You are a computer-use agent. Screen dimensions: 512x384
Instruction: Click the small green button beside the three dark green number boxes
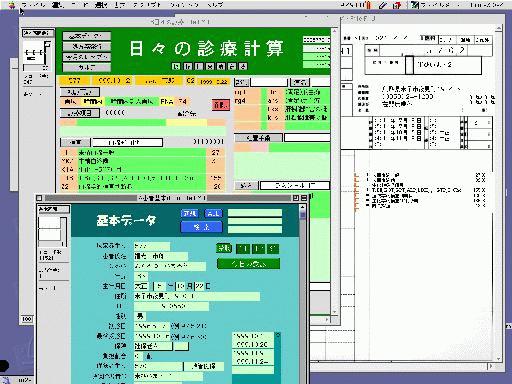click(x=224, y=248)
